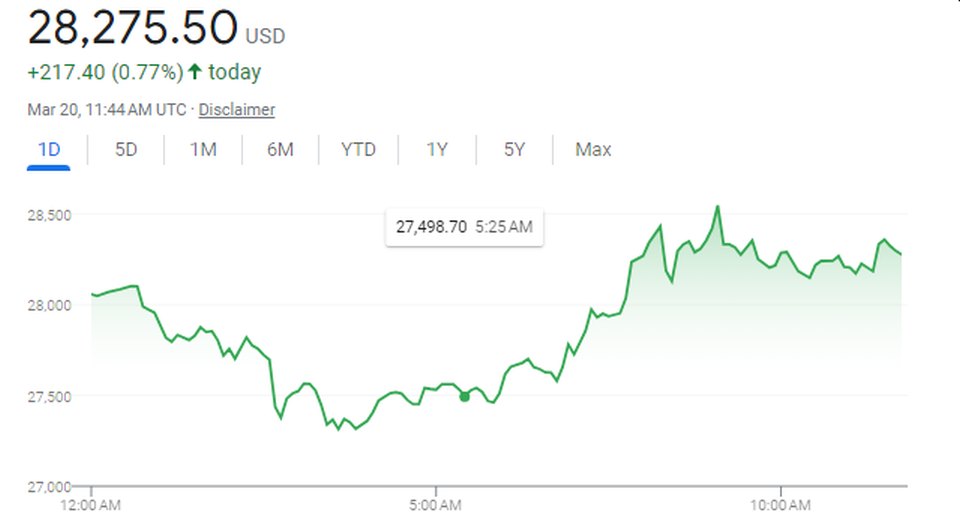This screenshot has height=525, width=960.
Task: Show the 6M price history tab
Action: (x=280, y=150)
